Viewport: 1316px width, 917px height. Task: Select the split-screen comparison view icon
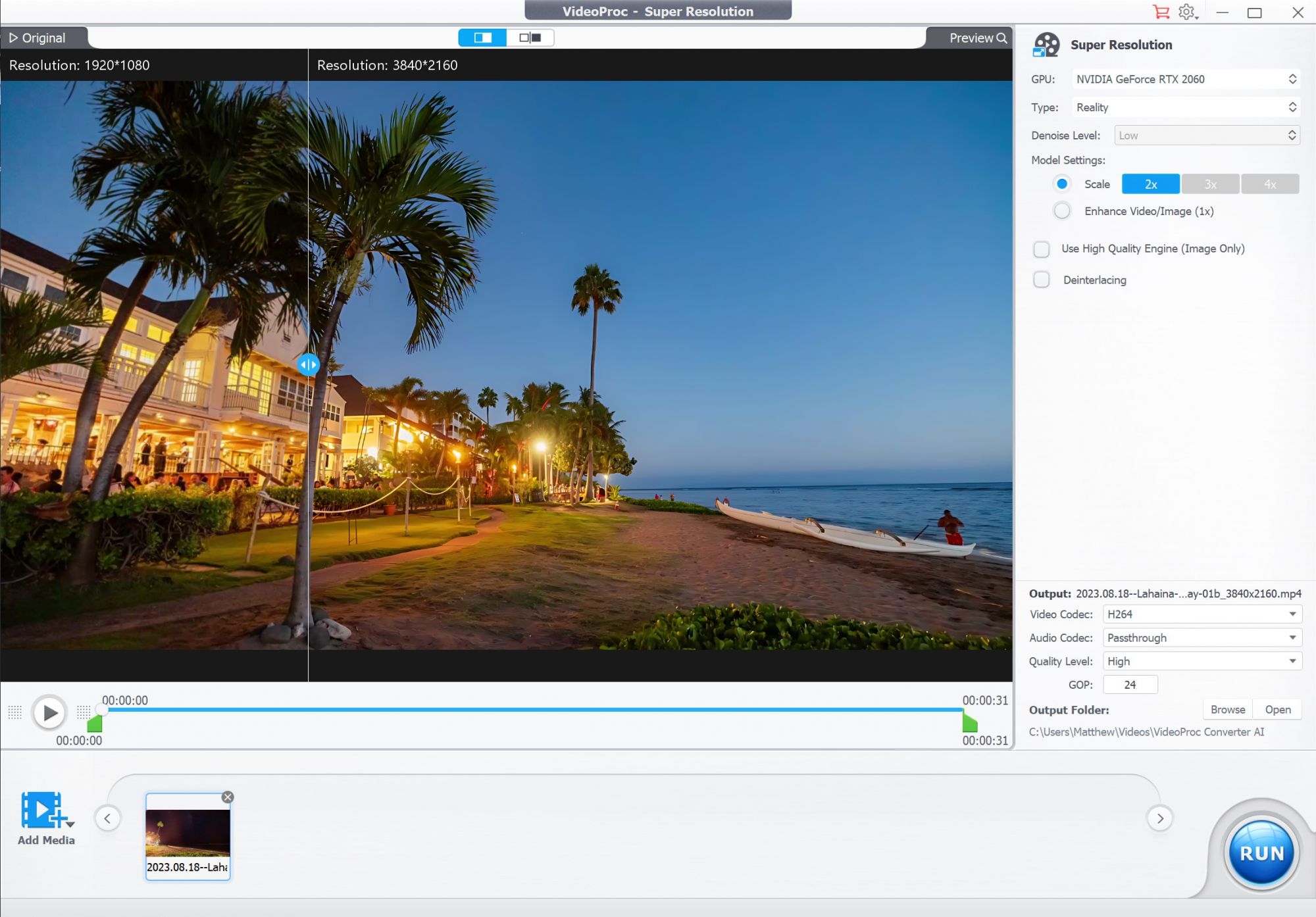pyautogui.click(x=483, y=37)
